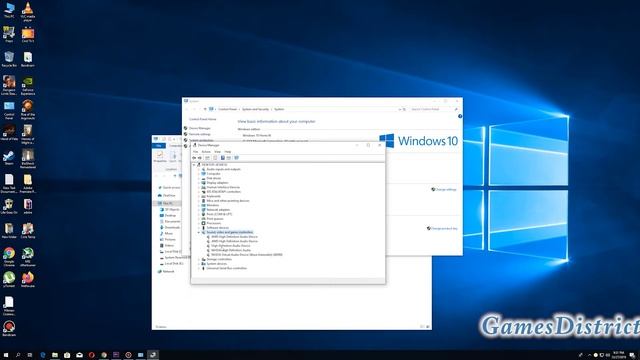Click Properties button in File Explorer ribbon

(160, 156)
